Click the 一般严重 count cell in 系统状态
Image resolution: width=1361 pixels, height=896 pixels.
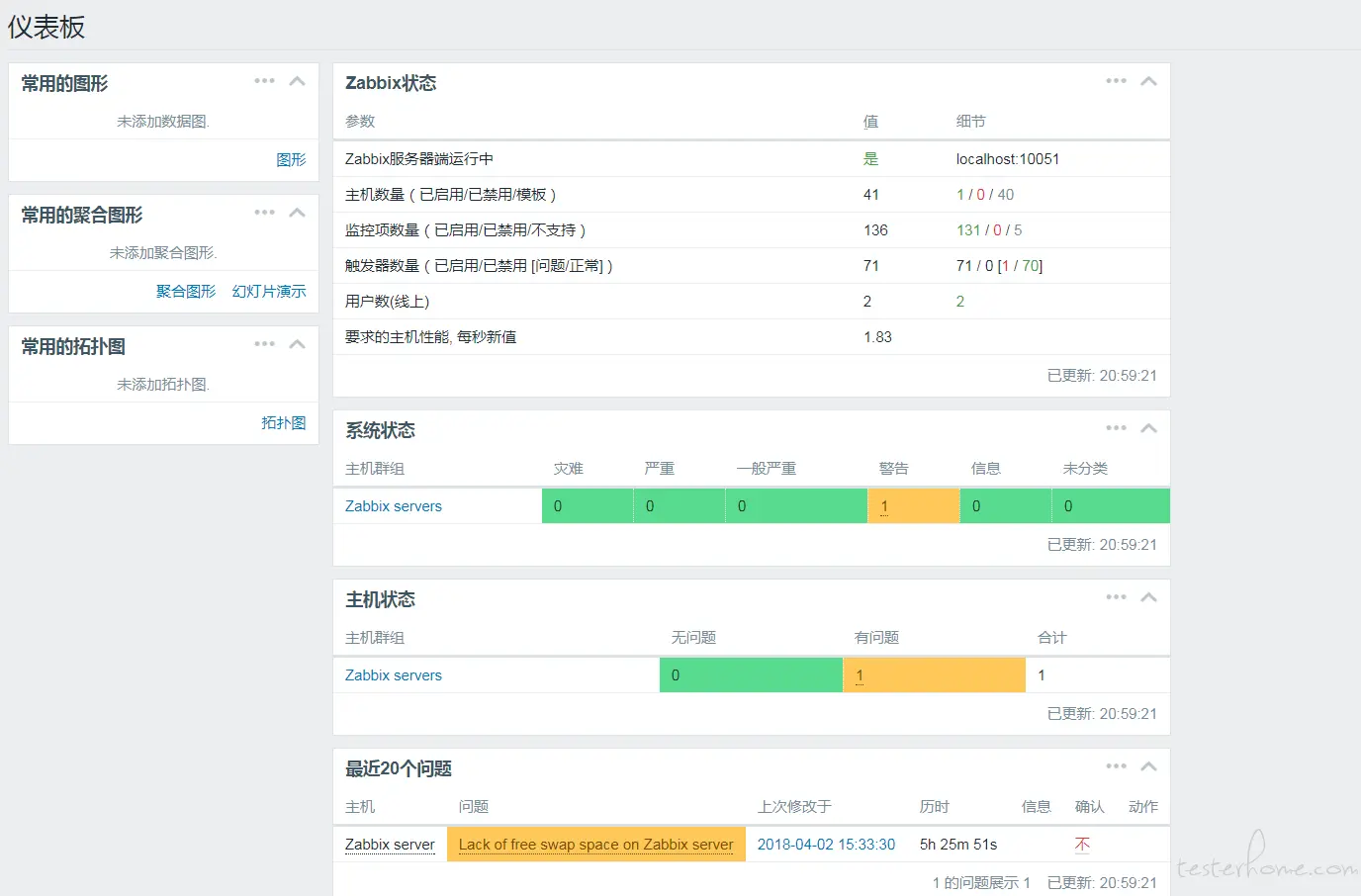coord(797,506)
